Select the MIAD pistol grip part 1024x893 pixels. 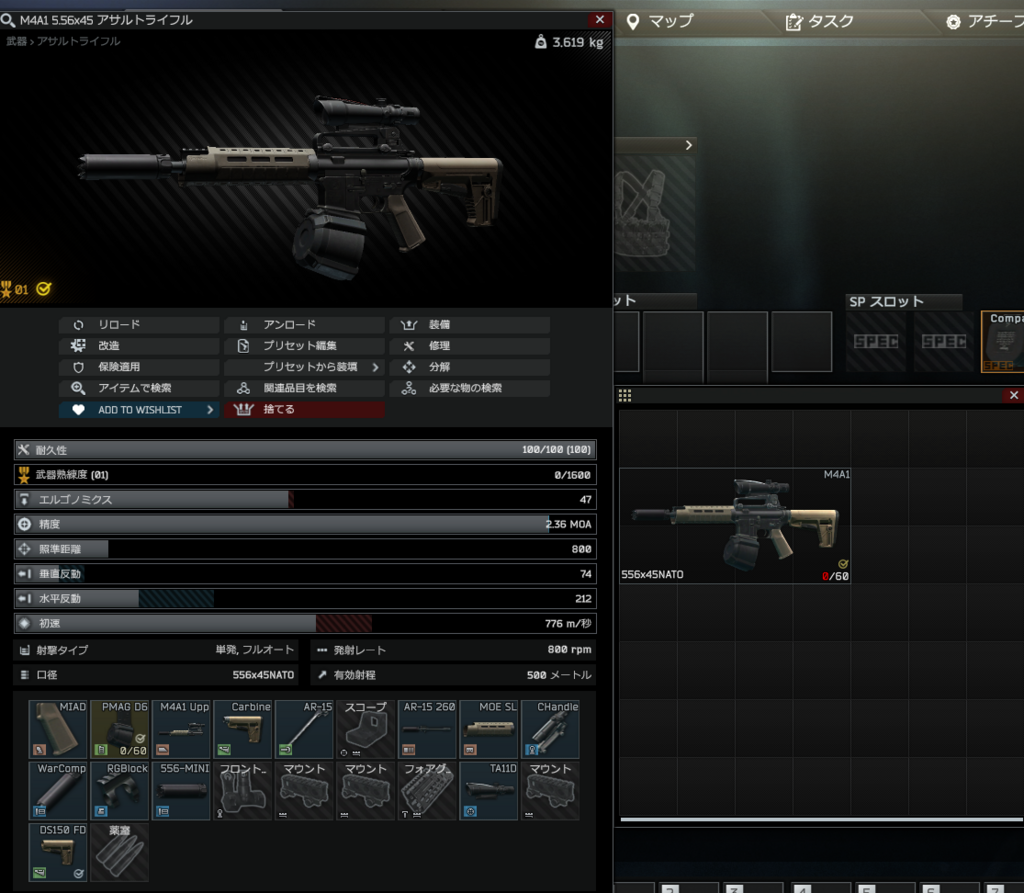coord(58,729)
